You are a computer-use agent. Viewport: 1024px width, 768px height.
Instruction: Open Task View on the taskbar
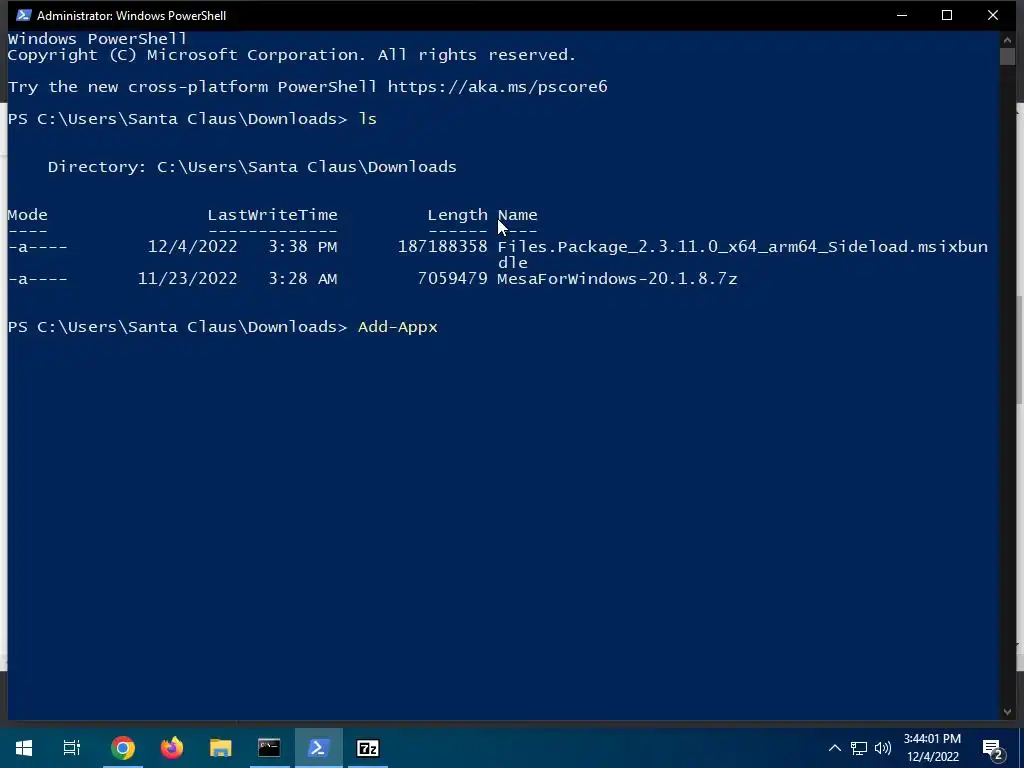click(72, 748)
